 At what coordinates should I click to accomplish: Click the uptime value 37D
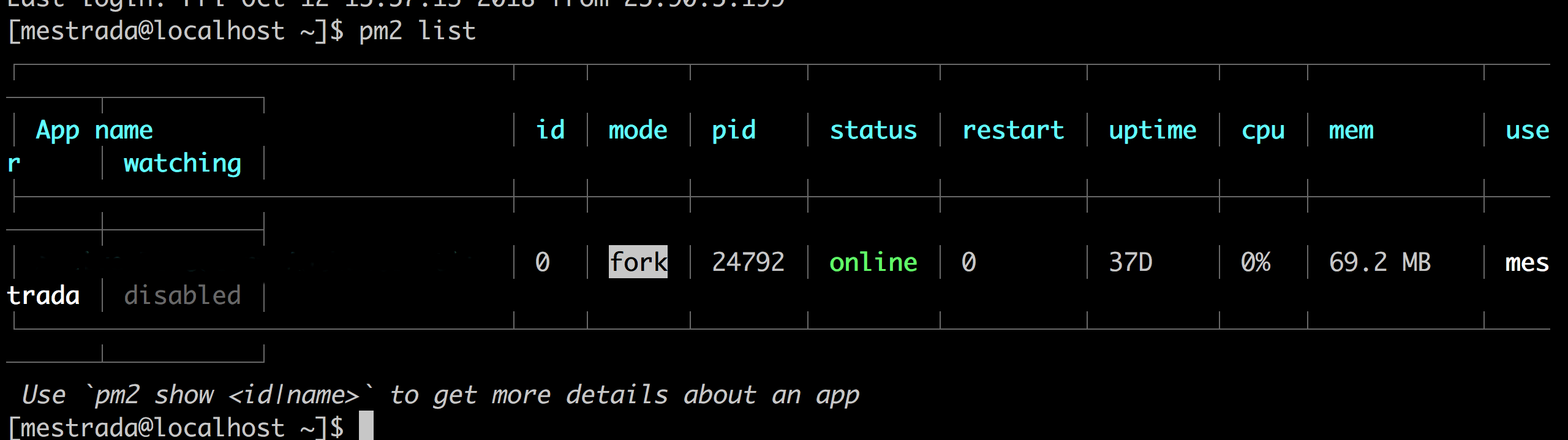click(x=1131, y=262)
